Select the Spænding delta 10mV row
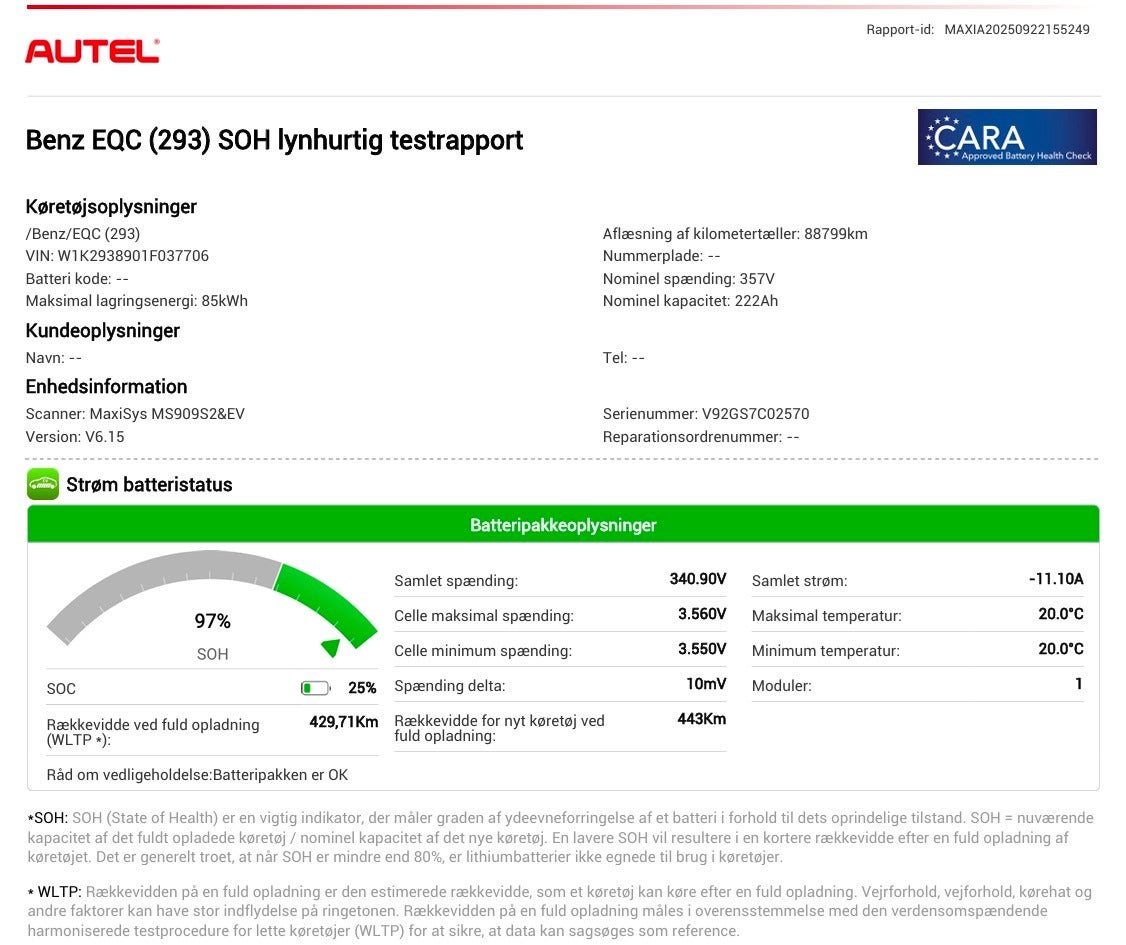The width and height of the screenshot is (1126, 945). [x=560, y=686]
